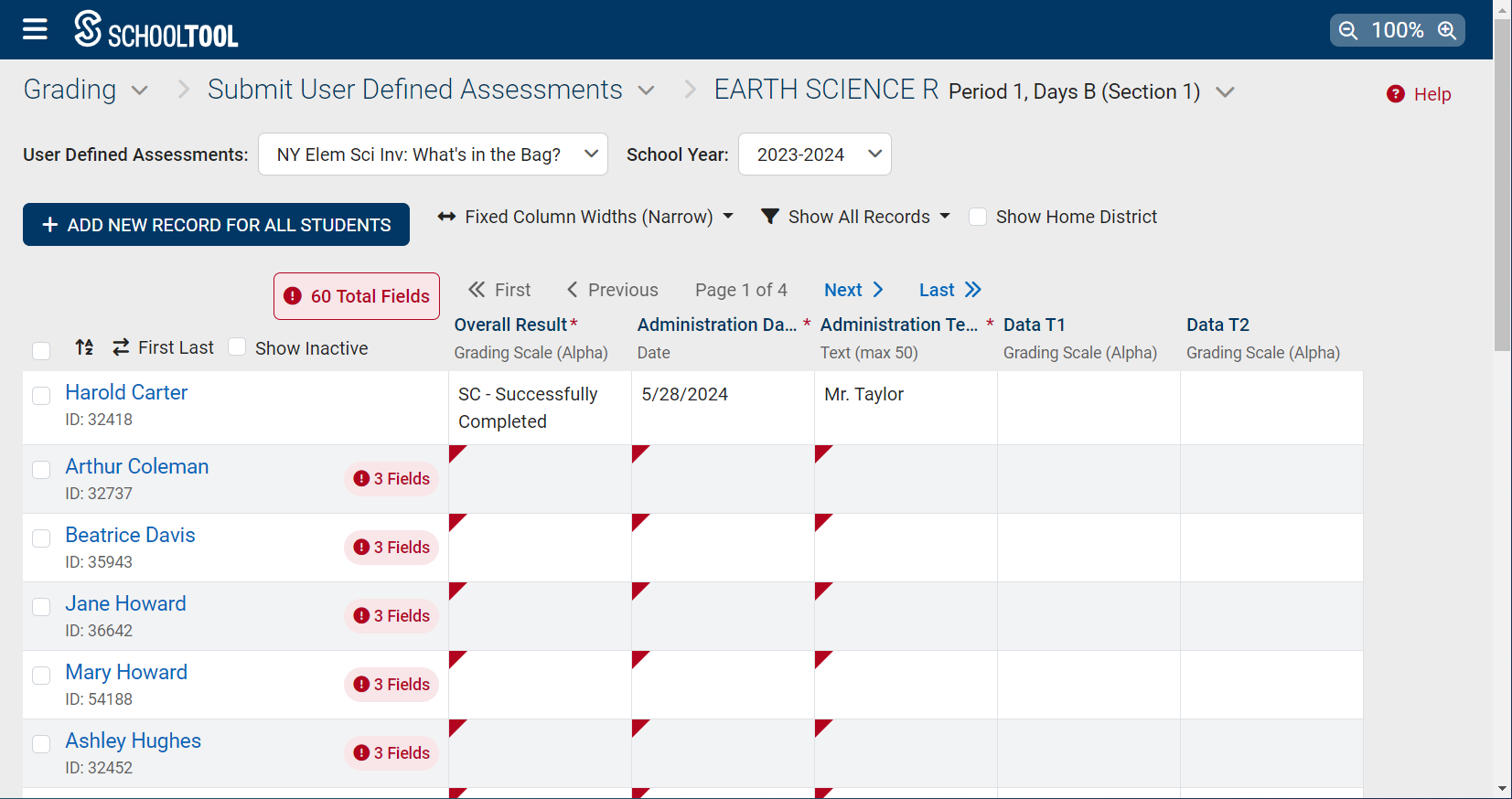Click Add New Record For All Students

(216, 224)
